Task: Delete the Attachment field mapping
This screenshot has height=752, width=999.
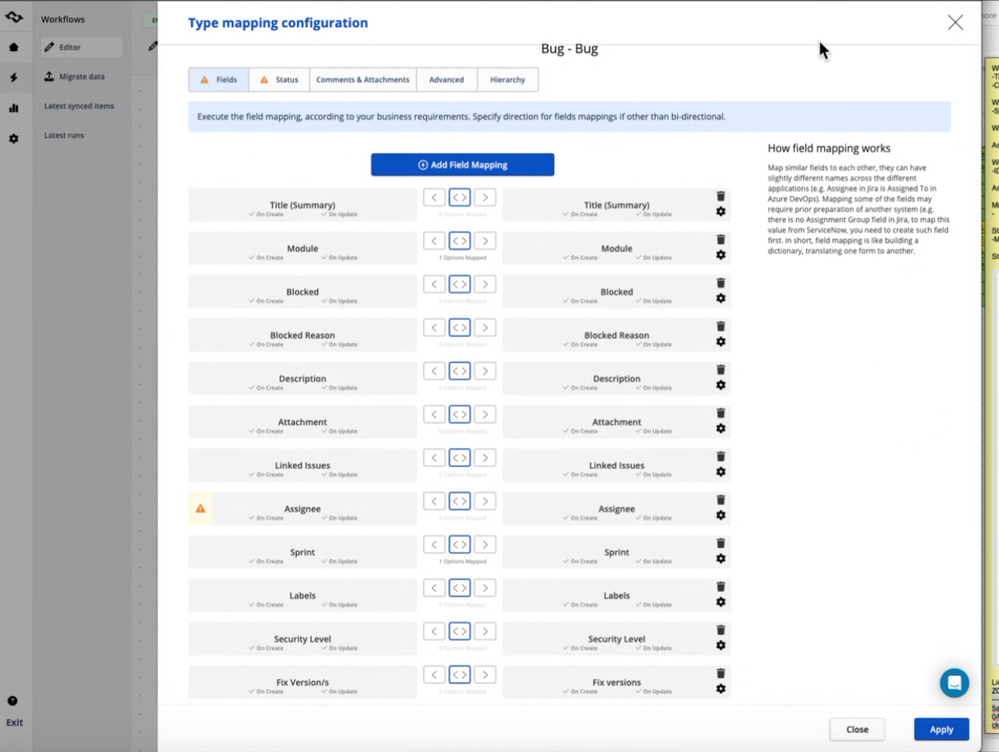Action: coord(721,413)
